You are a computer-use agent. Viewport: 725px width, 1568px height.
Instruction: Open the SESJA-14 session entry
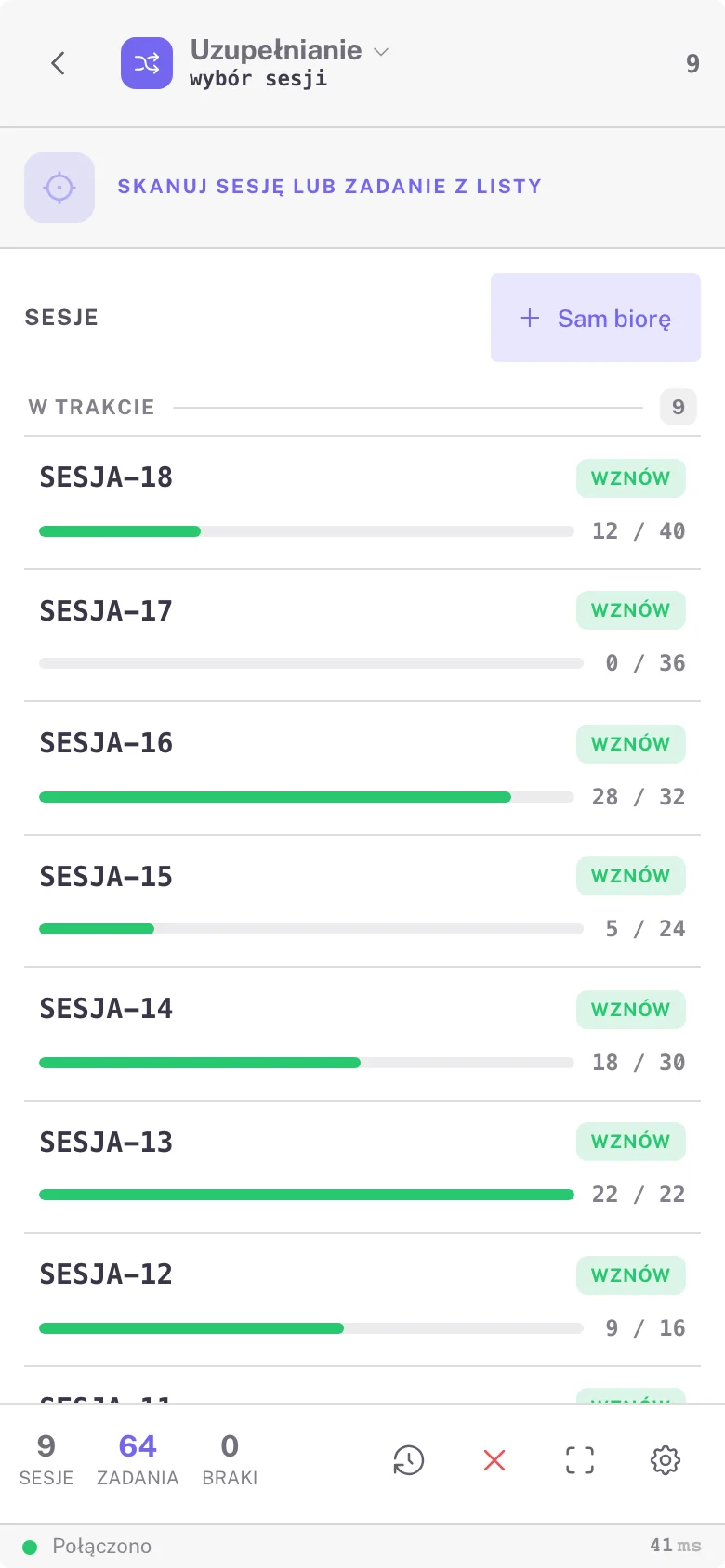click(362, 1035)
